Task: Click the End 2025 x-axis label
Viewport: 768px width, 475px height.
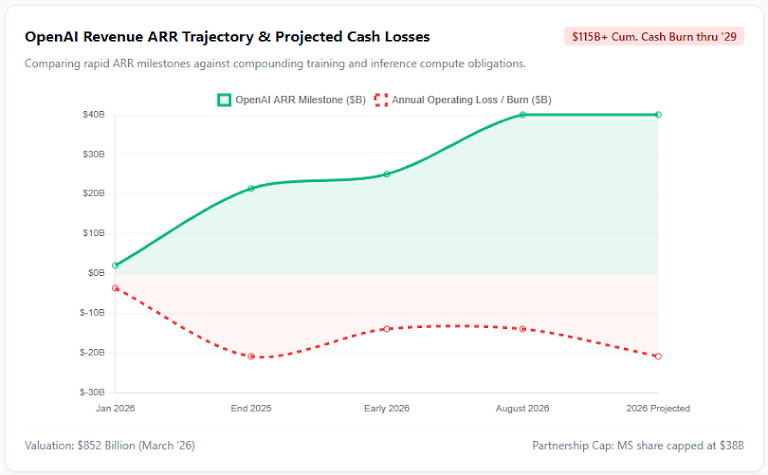Action: (x=251, y=408)
